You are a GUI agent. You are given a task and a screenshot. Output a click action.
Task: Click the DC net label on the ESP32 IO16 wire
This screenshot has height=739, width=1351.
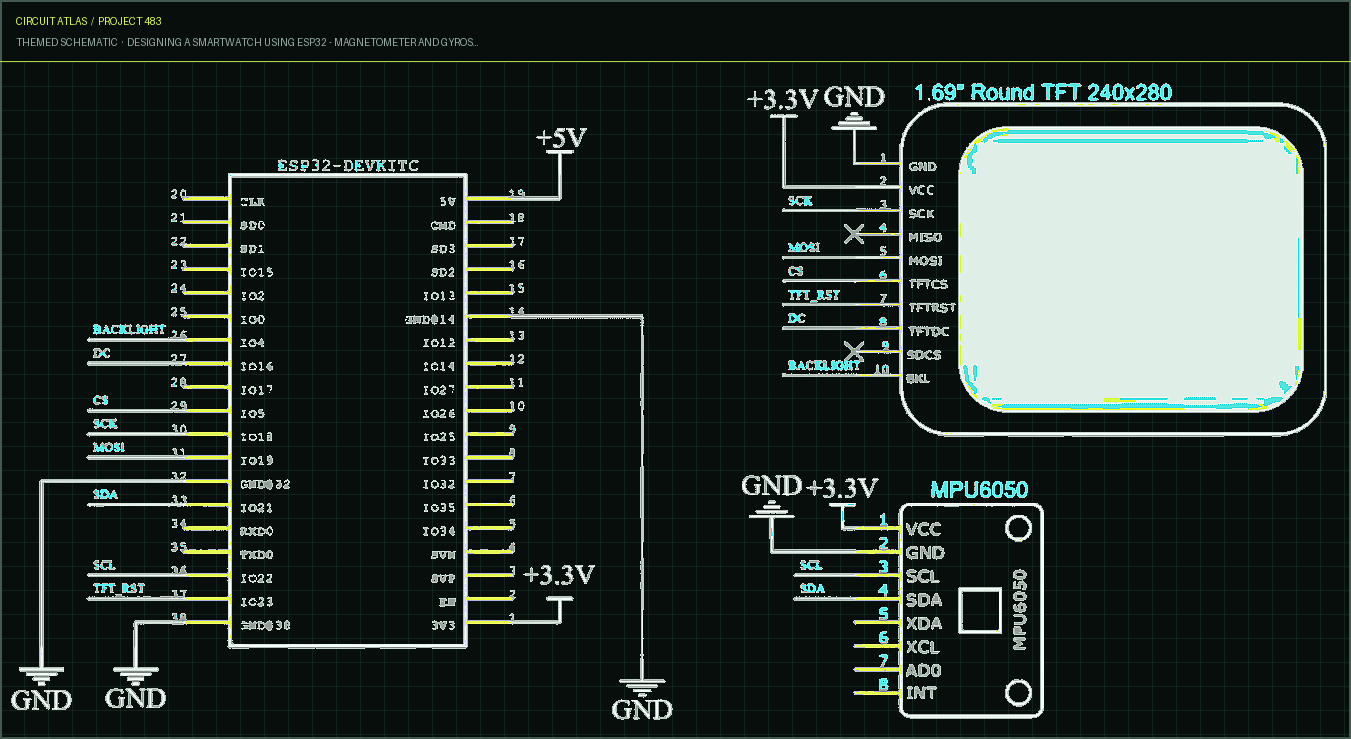click(101, 353)
